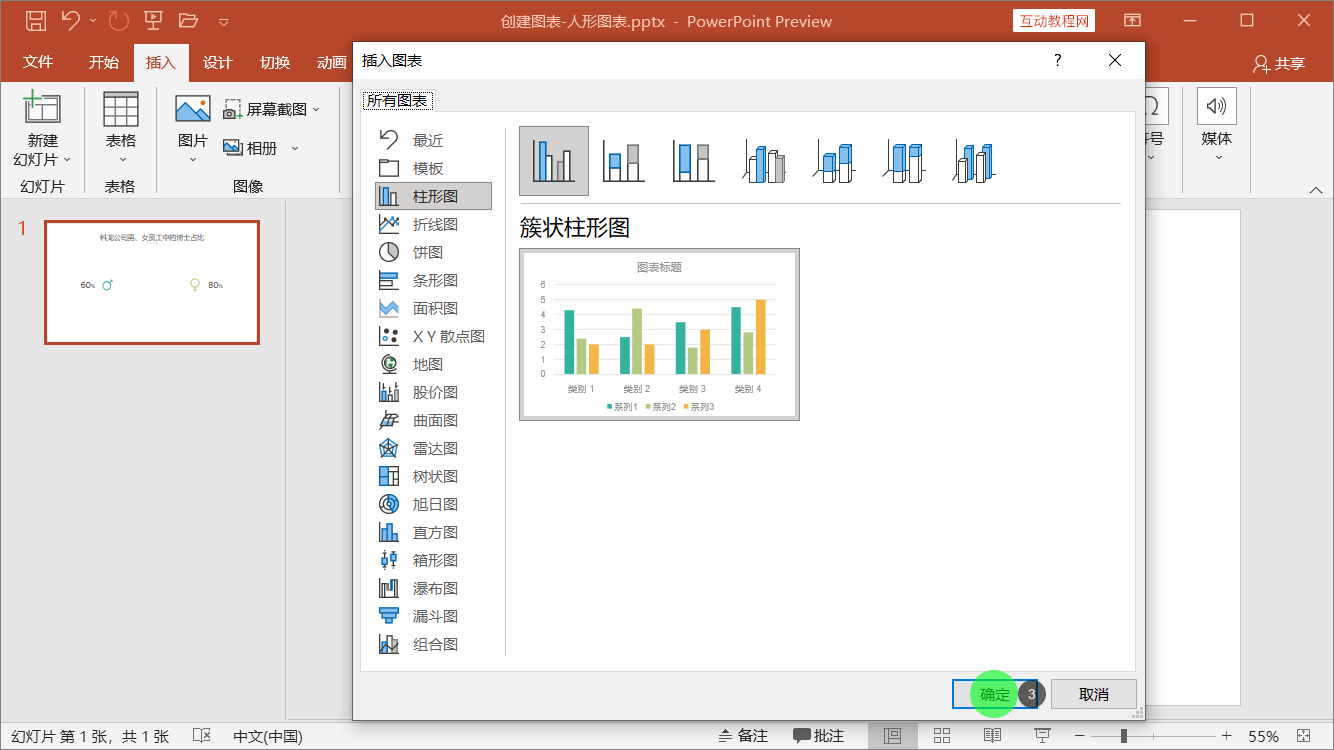Open the 设计 ribbon tab
1334x750 pixels.
point(218,62)
